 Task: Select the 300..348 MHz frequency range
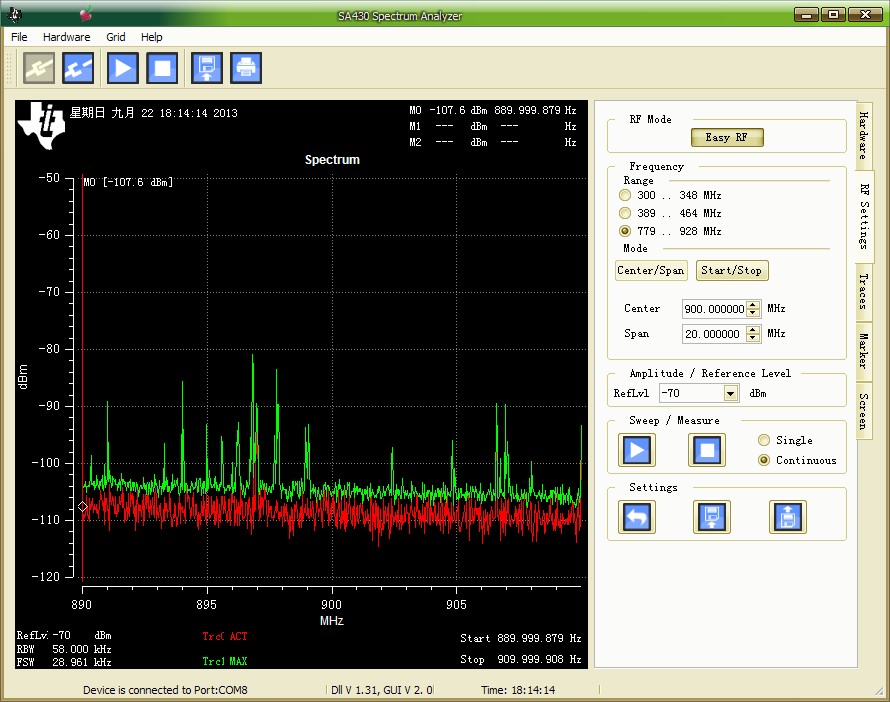point(626,195)
